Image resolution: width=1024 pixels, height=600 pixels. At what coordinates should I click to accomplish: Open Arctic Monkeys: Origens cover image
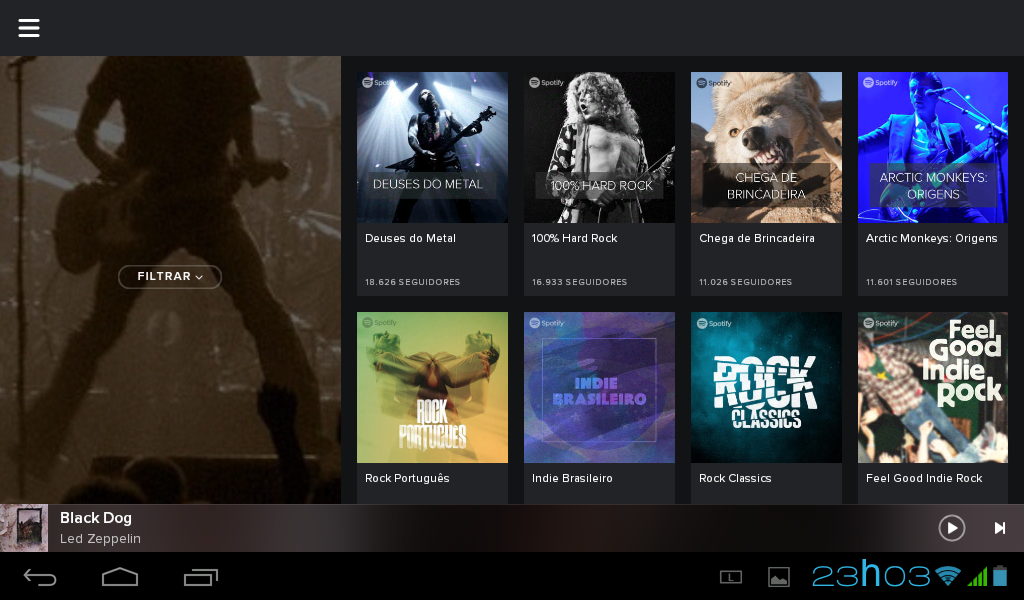coord(933,148)
